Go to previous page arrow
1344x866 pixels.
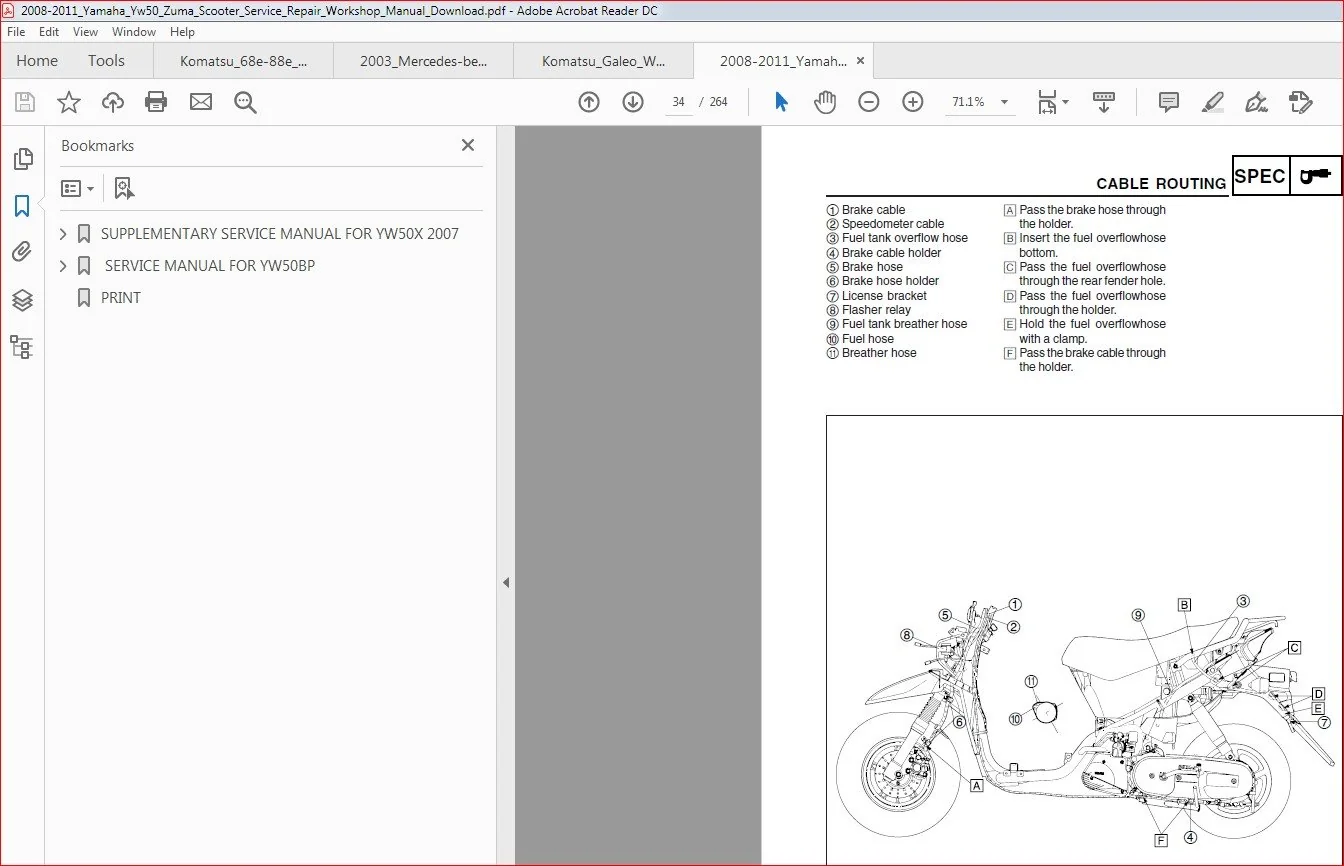tap(589, 102)
